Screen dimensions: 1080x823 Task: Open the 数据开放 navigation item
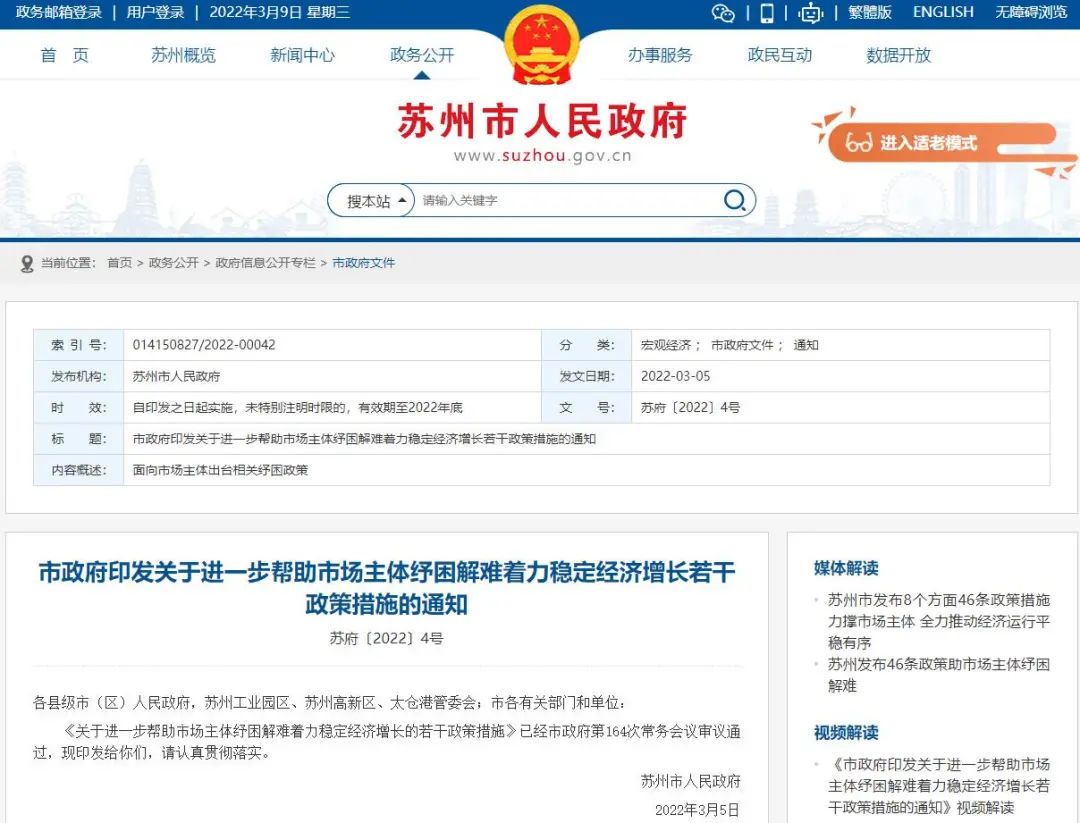coord(898,55)
